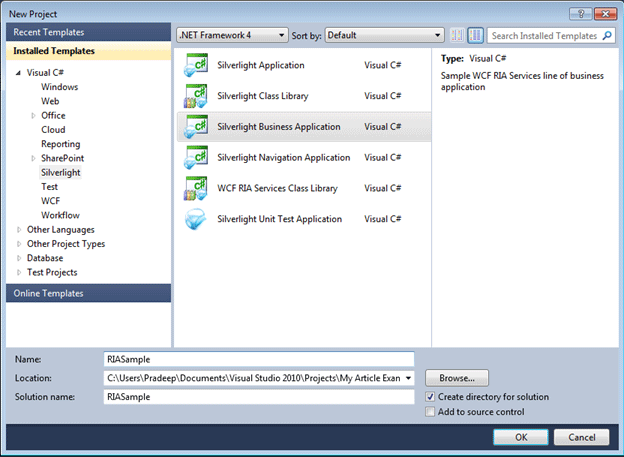
Task: Select Cloud under Visual C#
Action: tap(53, 130)
